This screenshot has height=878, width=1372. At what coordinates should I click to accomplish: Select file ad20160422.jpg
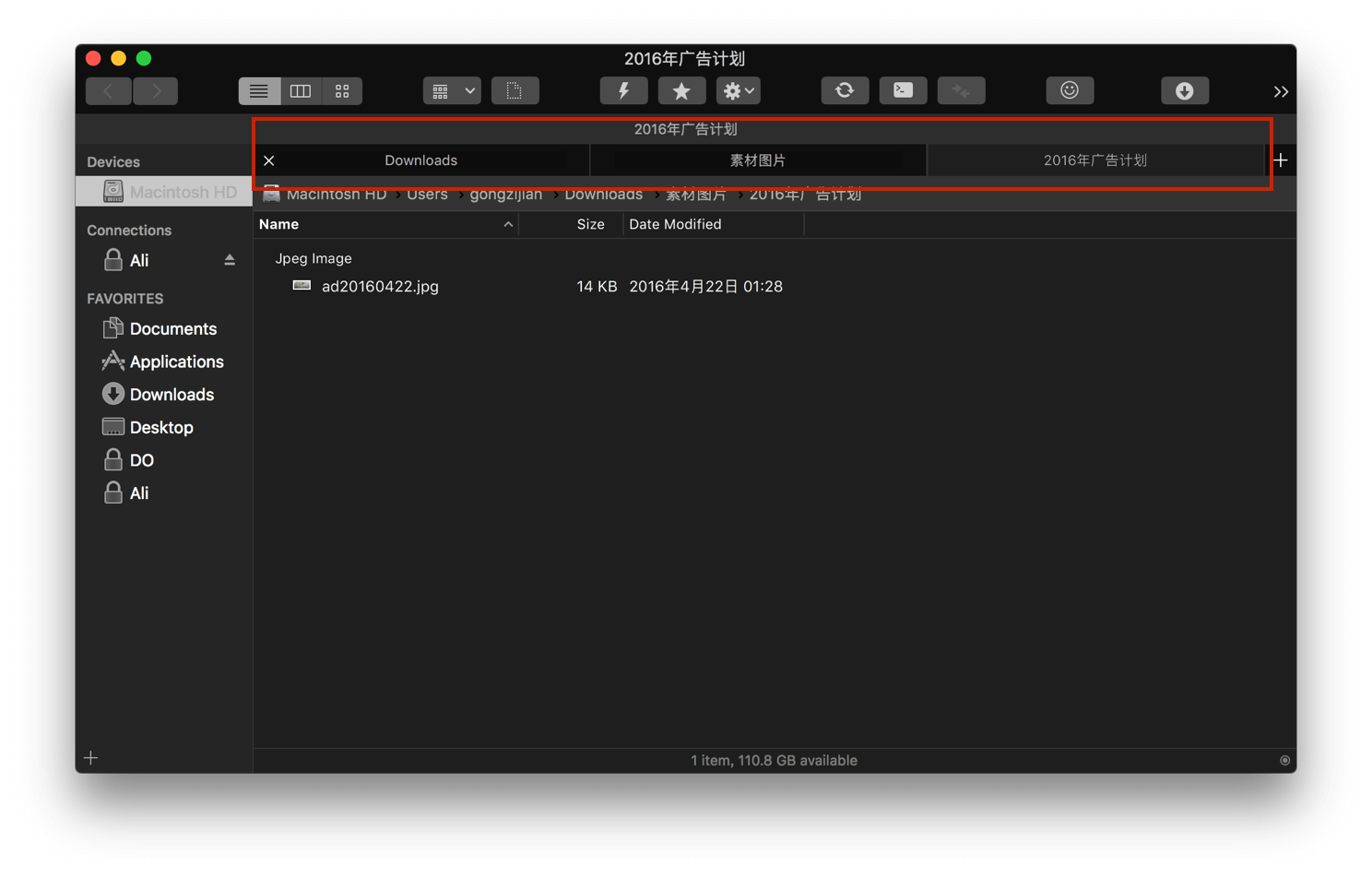(x=380, y=287)
